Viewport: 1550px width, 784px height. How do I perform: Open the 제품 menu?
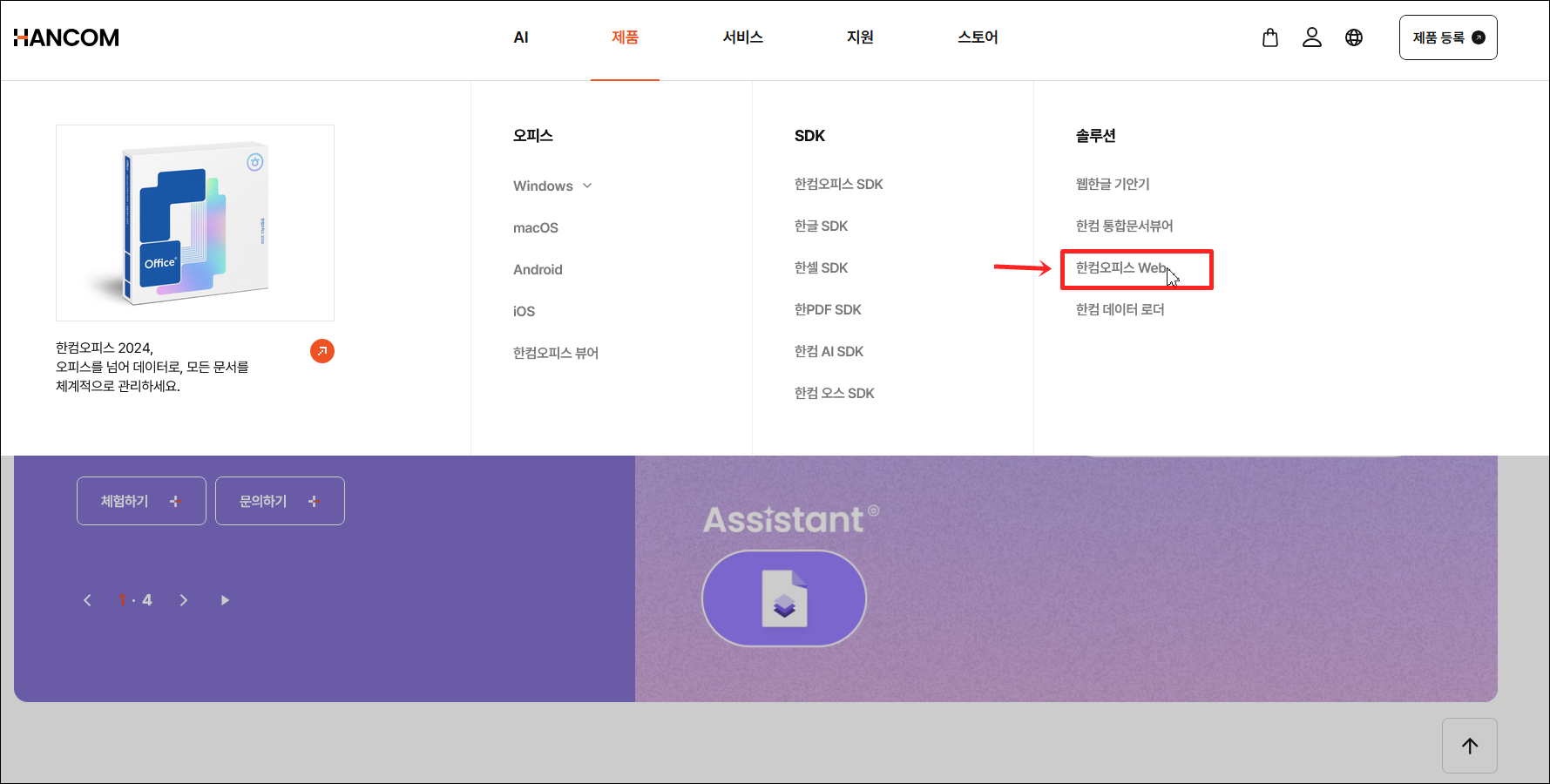coord(625,37)
